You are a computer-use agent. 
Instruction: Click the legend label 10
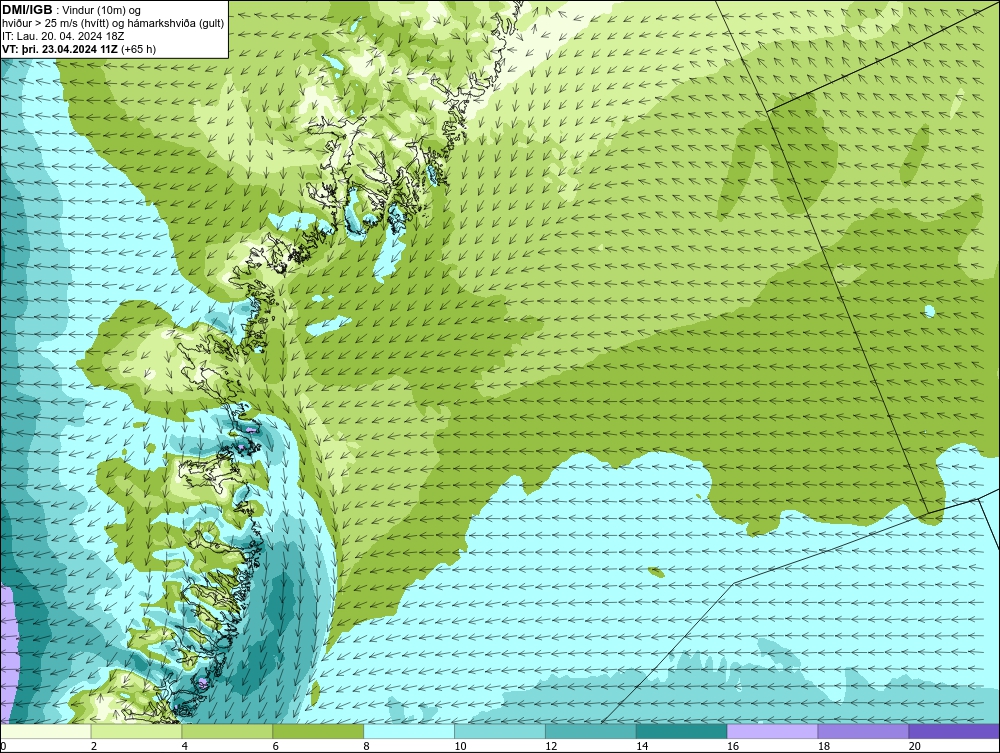[460, 746]
